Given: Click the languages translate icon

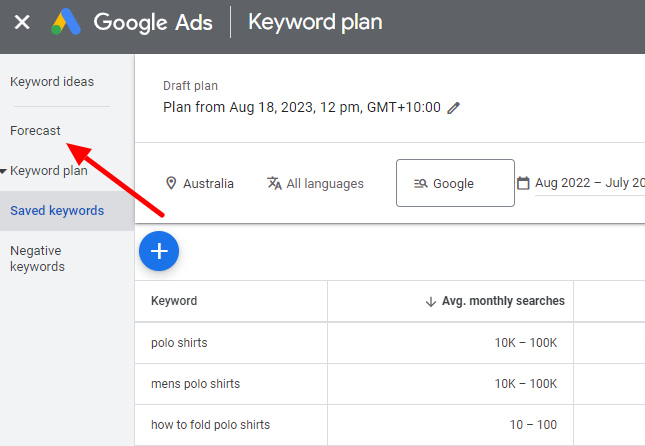Looking at the screenshot, I should (274, 183).
